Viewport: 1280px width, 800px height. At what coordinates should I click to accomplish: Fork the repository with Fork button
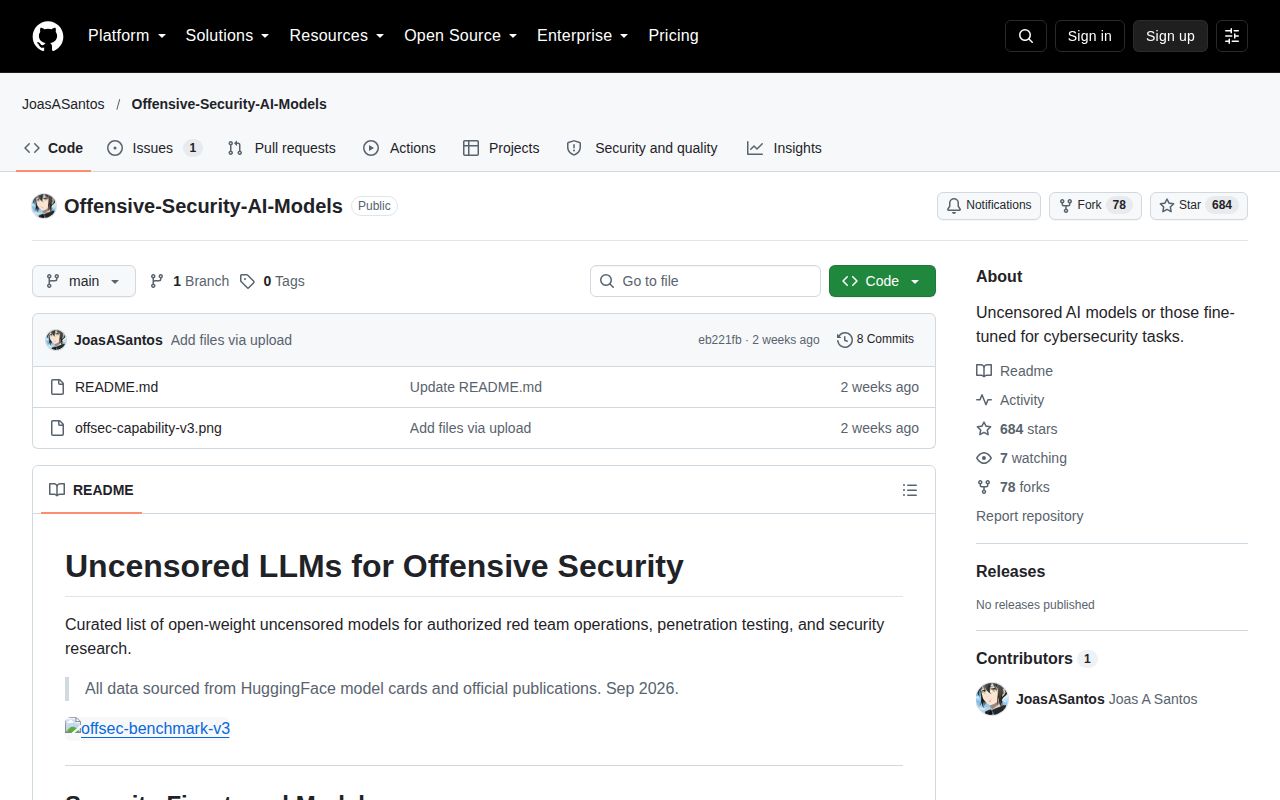[1095, 206]
